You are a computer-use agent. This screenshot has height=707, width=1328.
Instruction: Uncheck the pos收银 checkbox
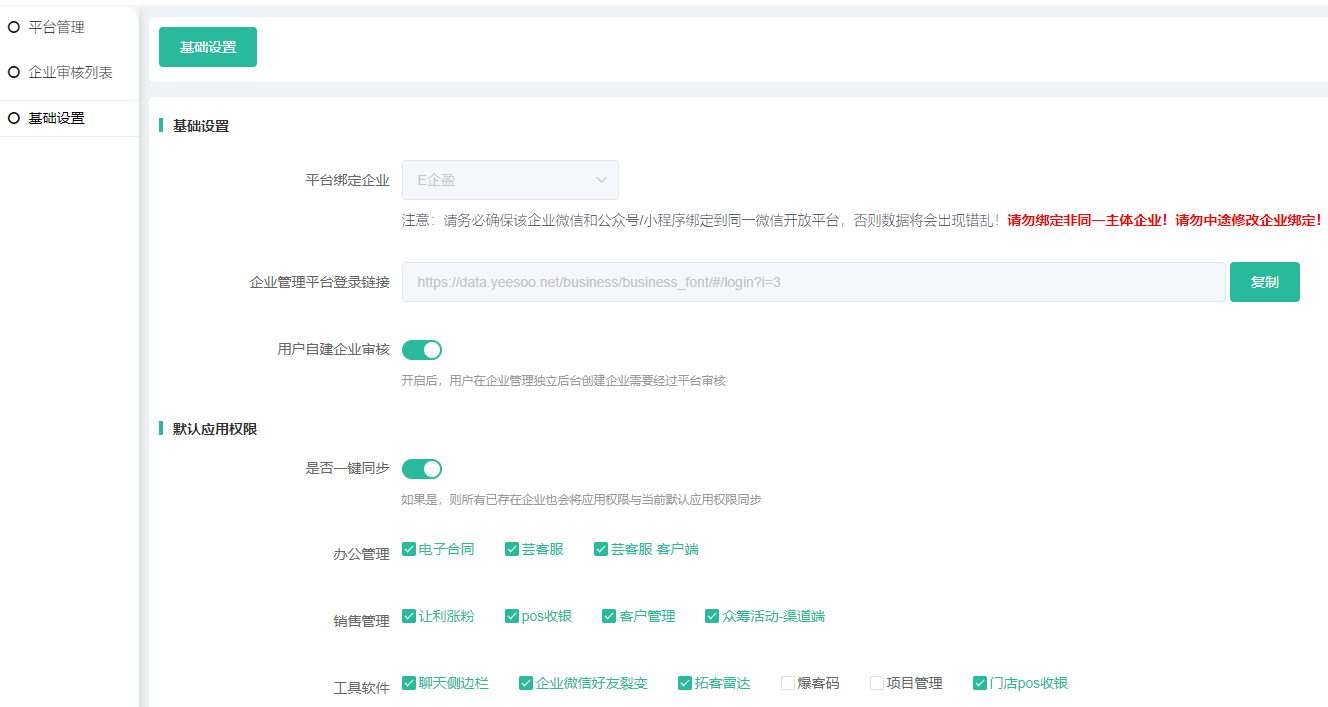point(512,616)
